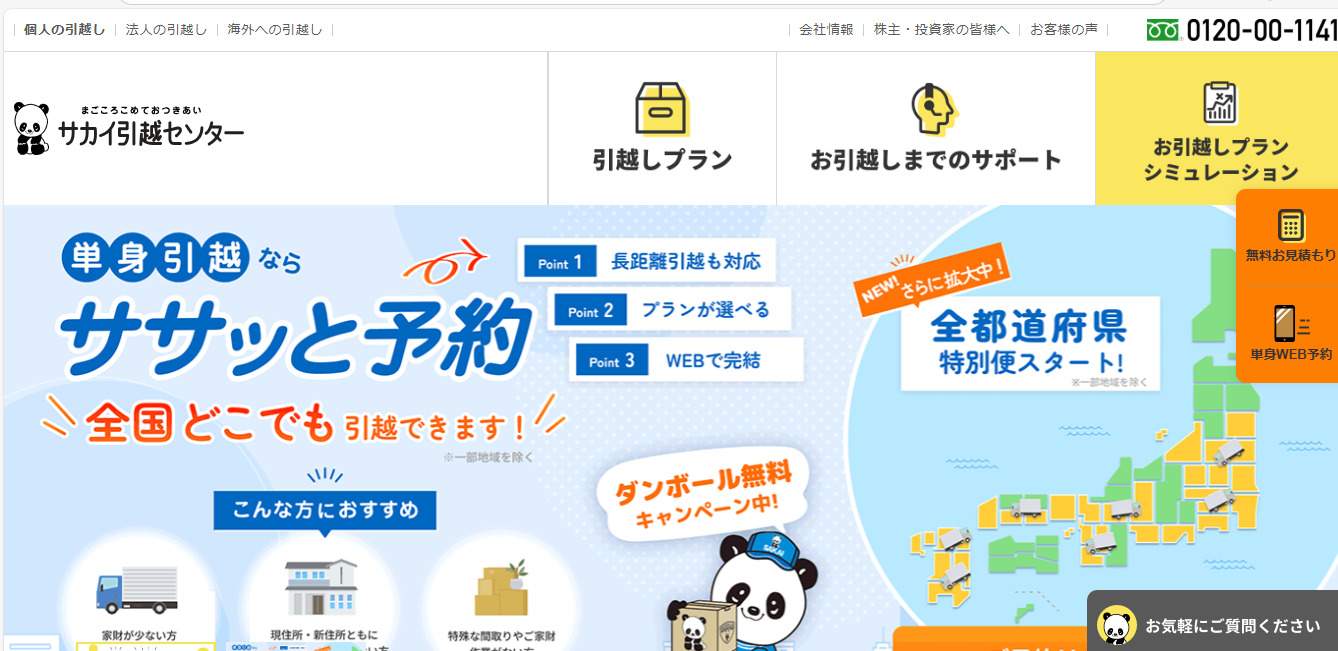
Task: Select the 法人の引越し tab
Action: 166,30
